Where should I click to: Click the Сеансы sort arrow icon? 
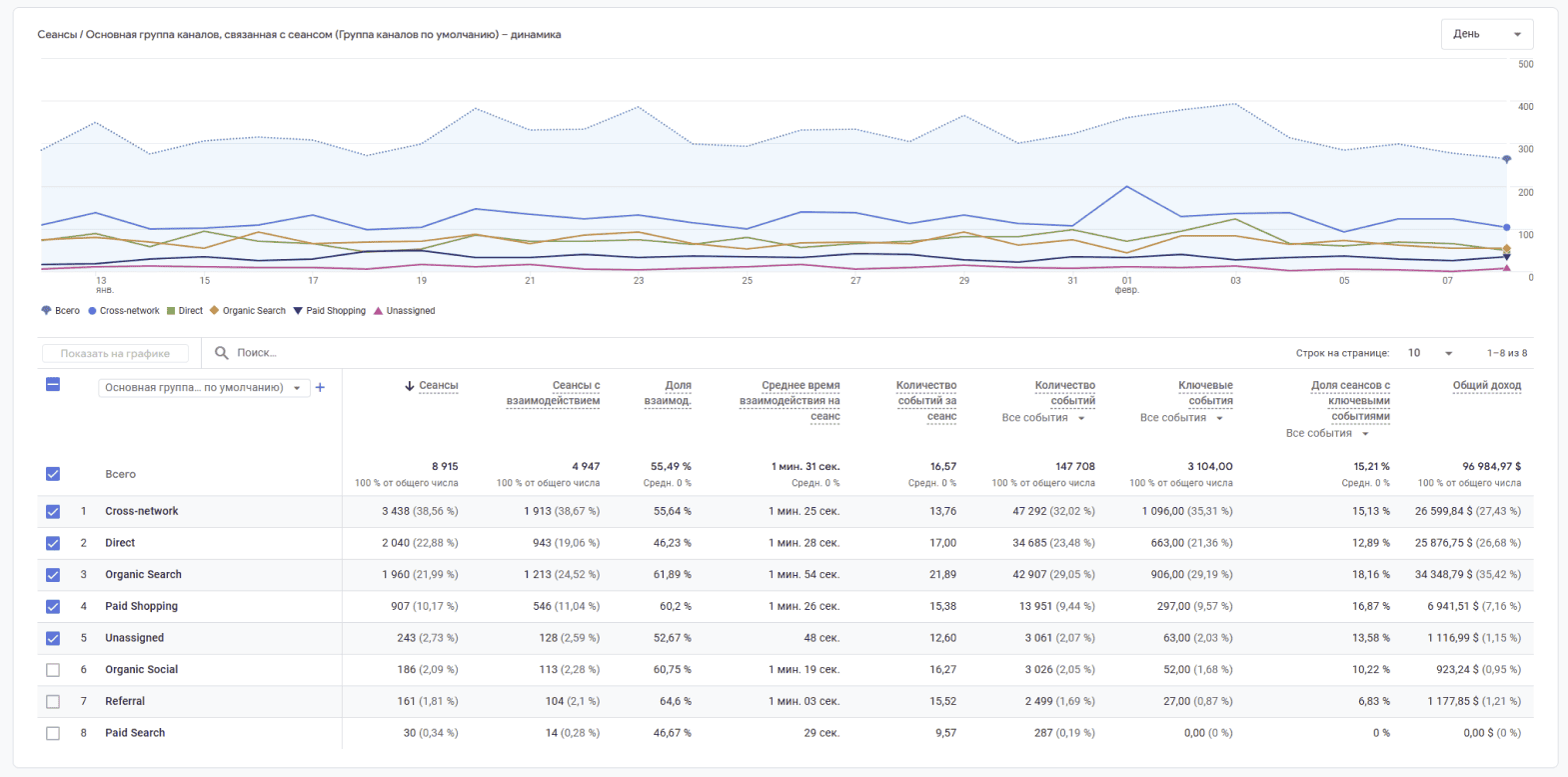[x=410, y=386]
